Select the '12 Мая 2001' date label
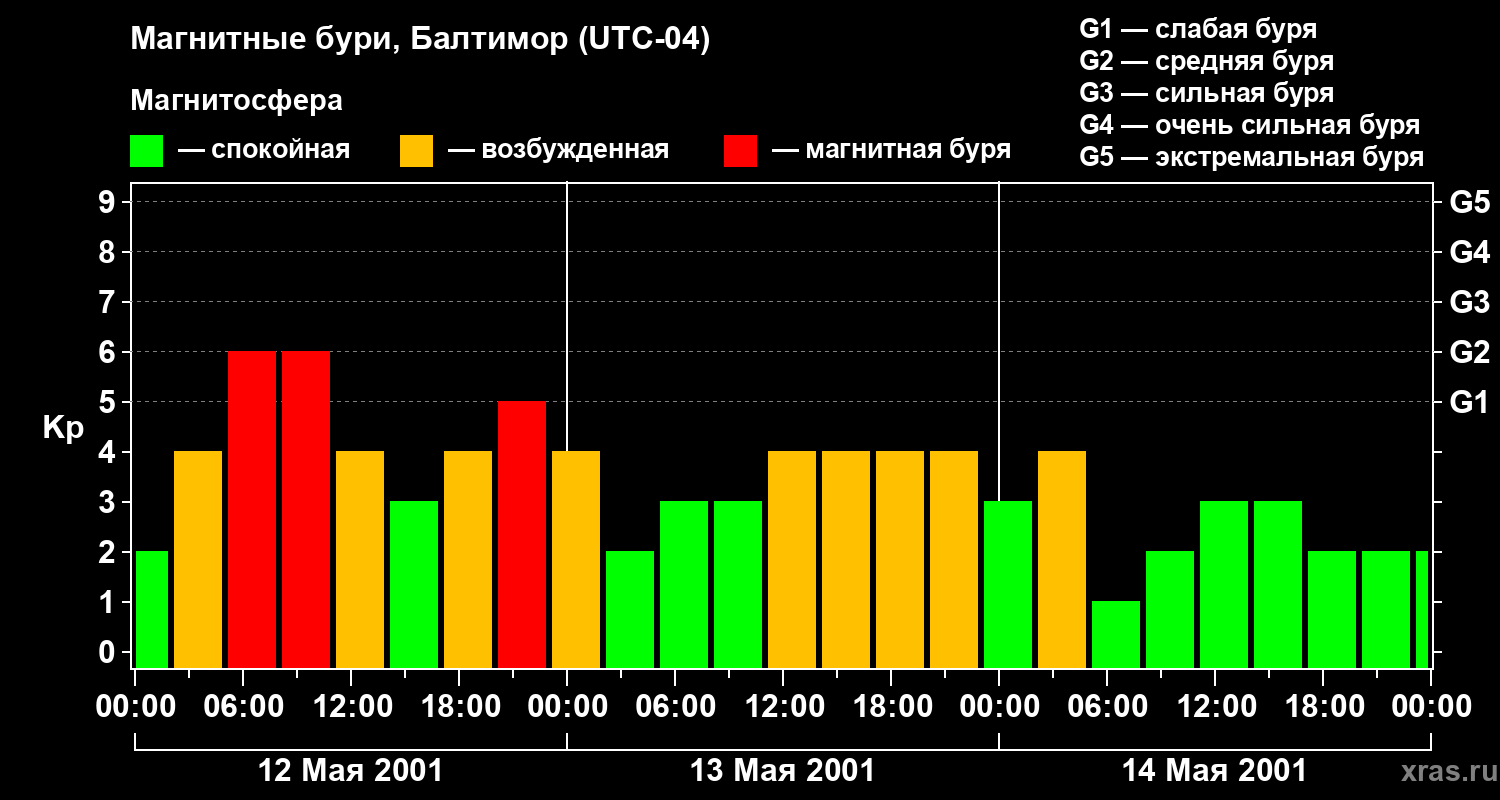Image resolution: width=1500 pixels, height=800 pixels. click(350, 771)
